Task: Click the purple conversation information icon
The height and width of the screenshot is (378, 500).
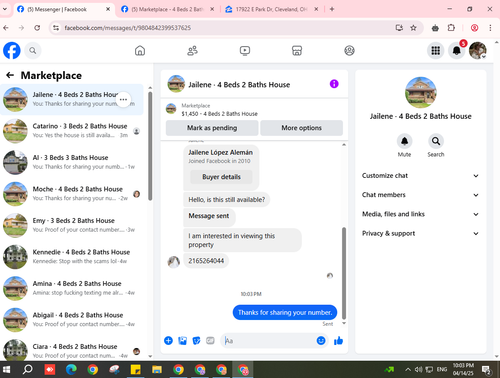Action: 334,84
